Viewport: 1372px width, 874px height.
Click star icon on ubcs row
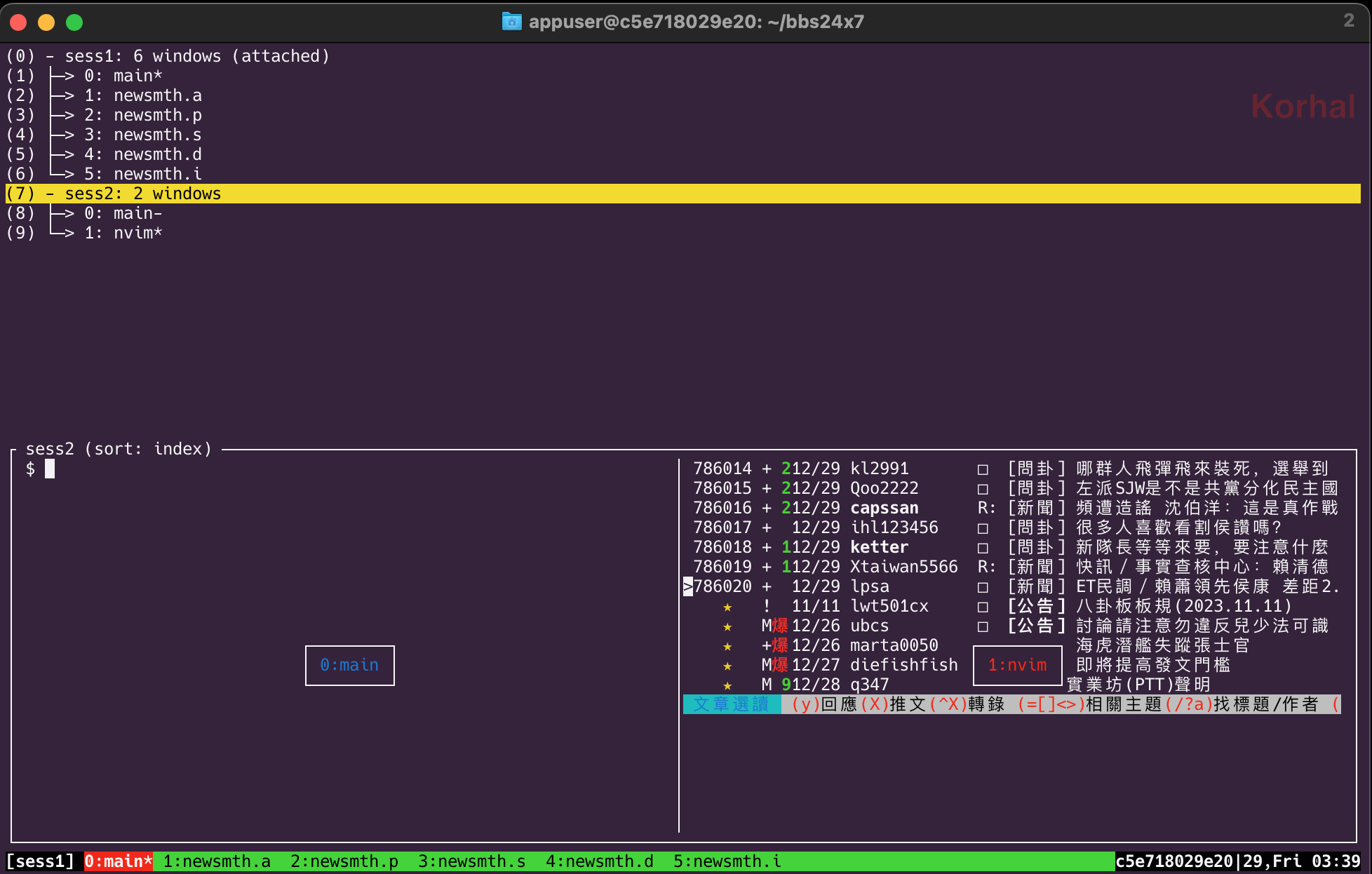[727, 626]
